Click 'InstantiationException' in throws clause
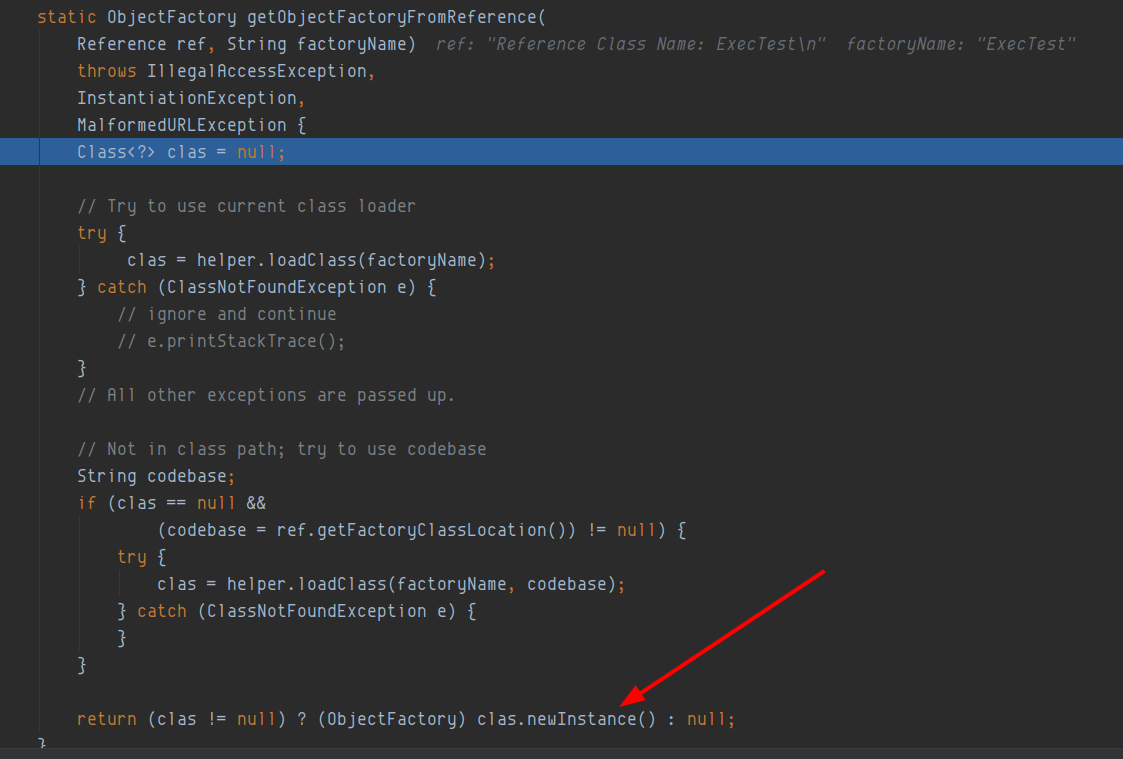Viewport: 1123px width, 759px height. pos(187,98)
